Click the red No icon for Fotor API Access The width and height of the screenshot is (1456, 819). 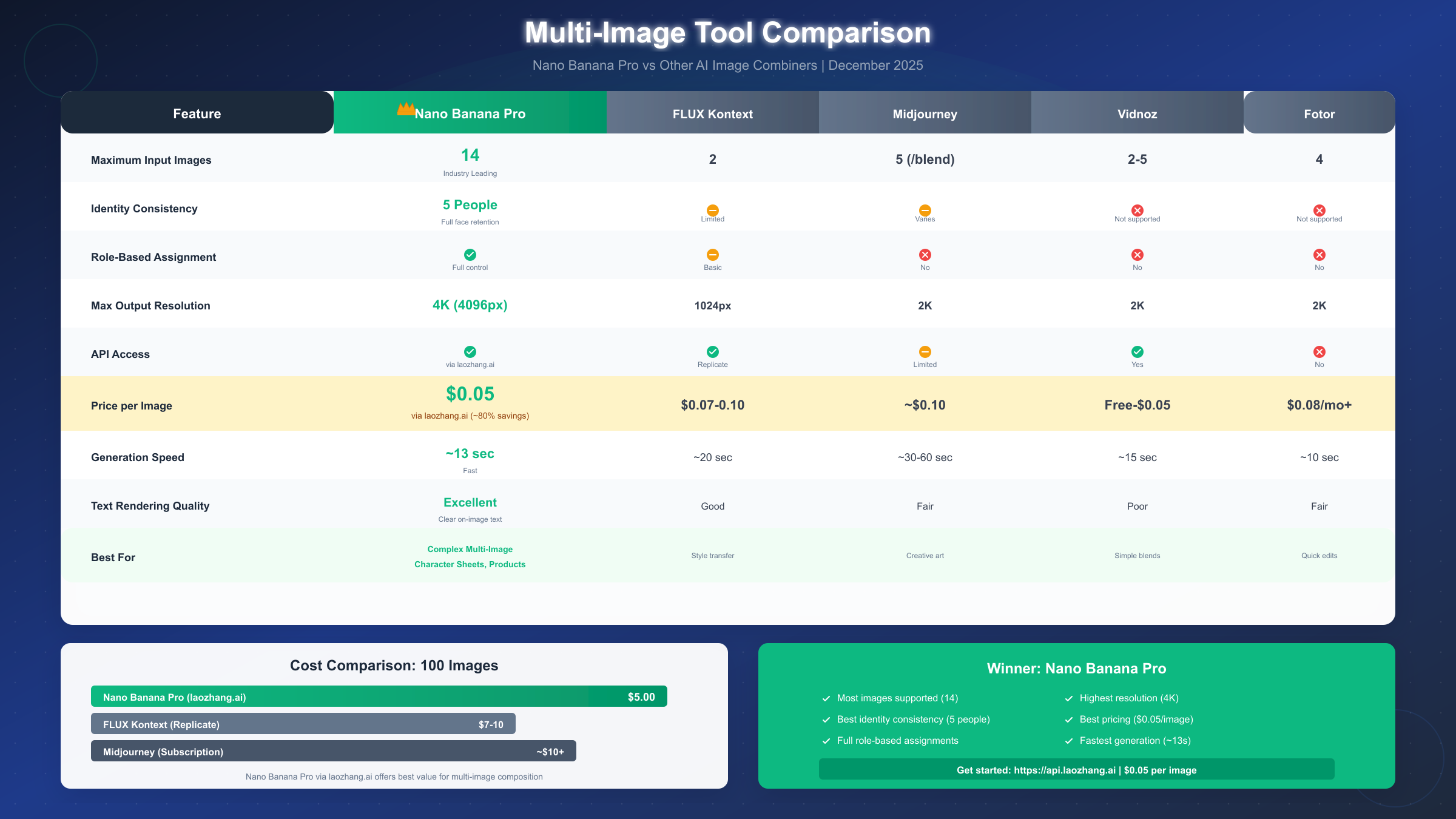(x=1319, y=352)
